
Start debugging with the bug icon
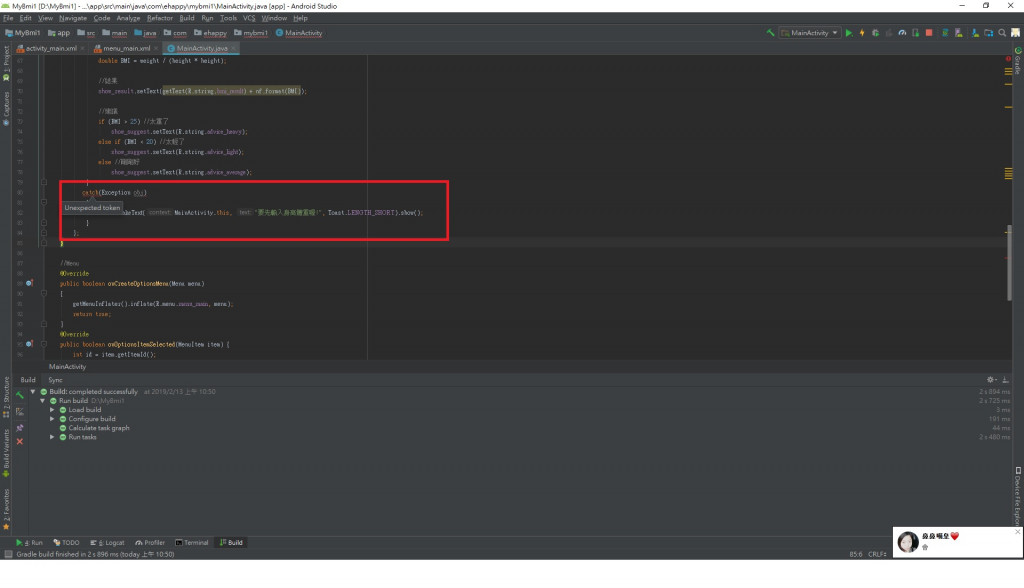click(x=876, y=33)
